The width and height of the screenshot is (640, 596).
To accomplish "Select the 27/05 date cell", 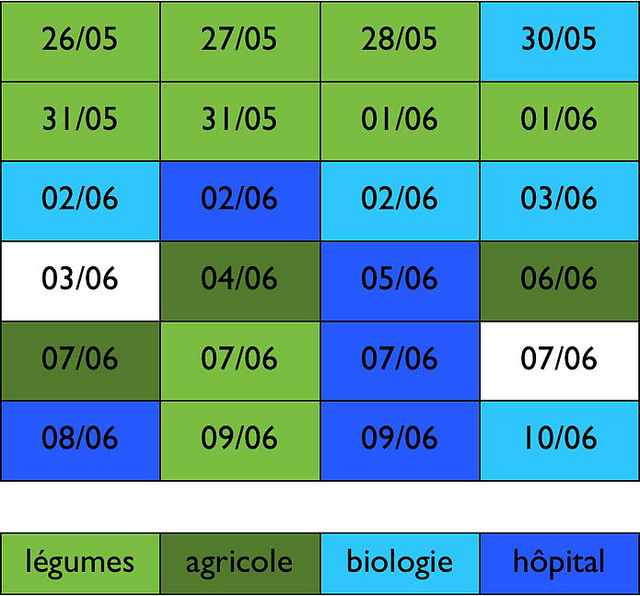I will pos(240,41).
